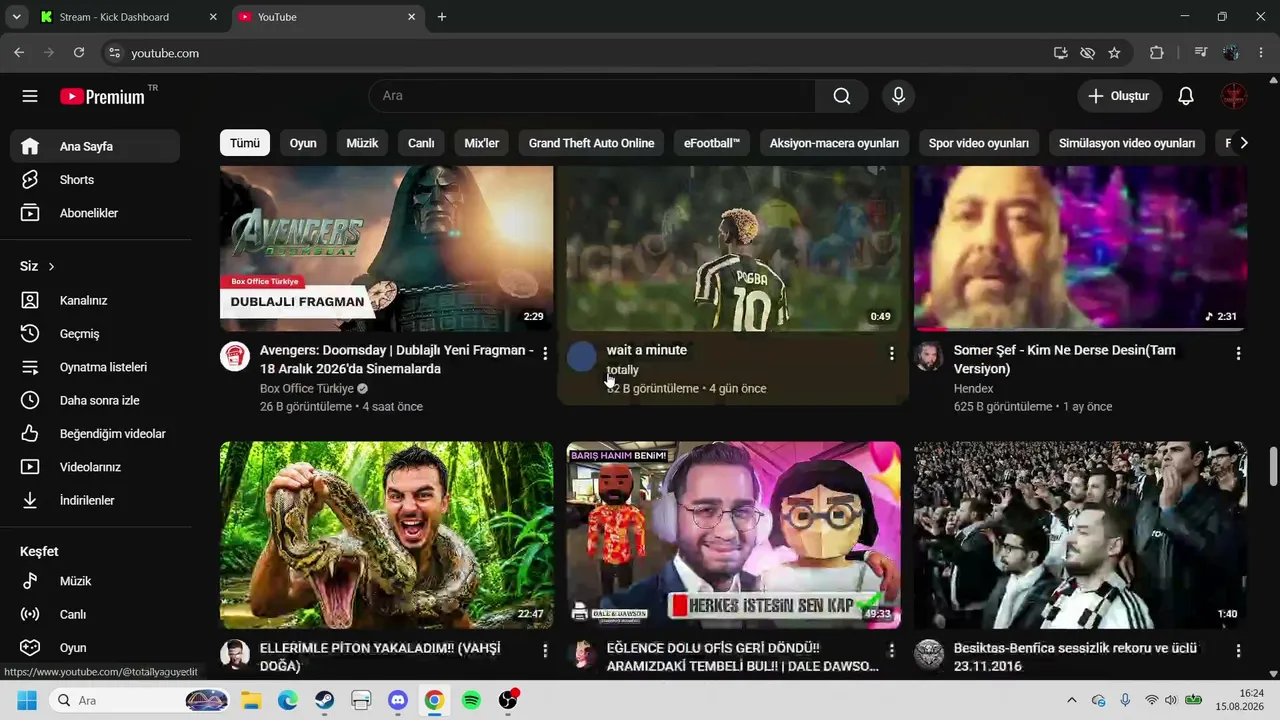Open more options for Somer Şef video
This screenshot has height=720, width=1280.
(x=1238, y=353)
